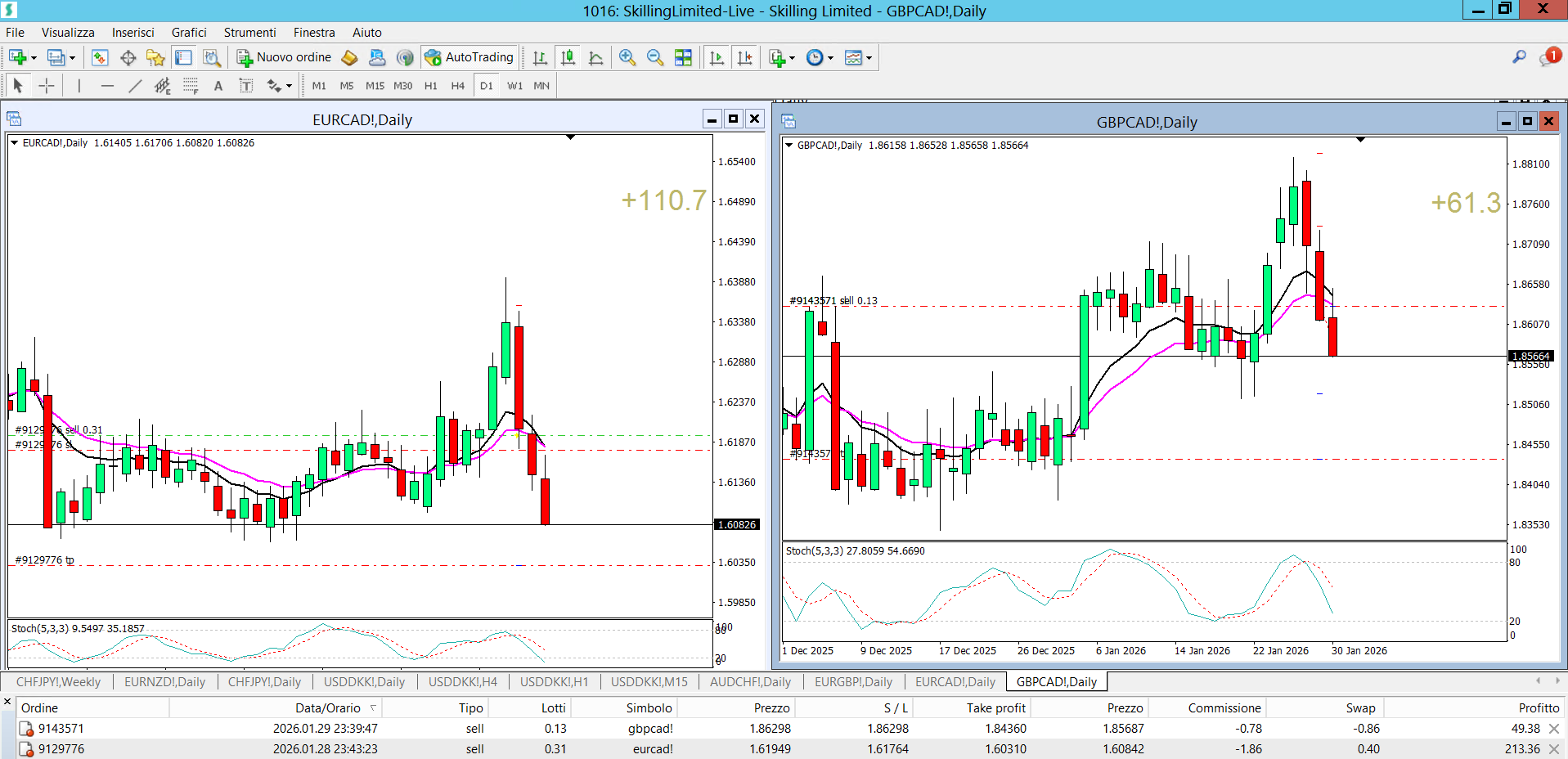Toggle chart auto scroll
Screen dimensions: 1568x759
tap(717, 57)
